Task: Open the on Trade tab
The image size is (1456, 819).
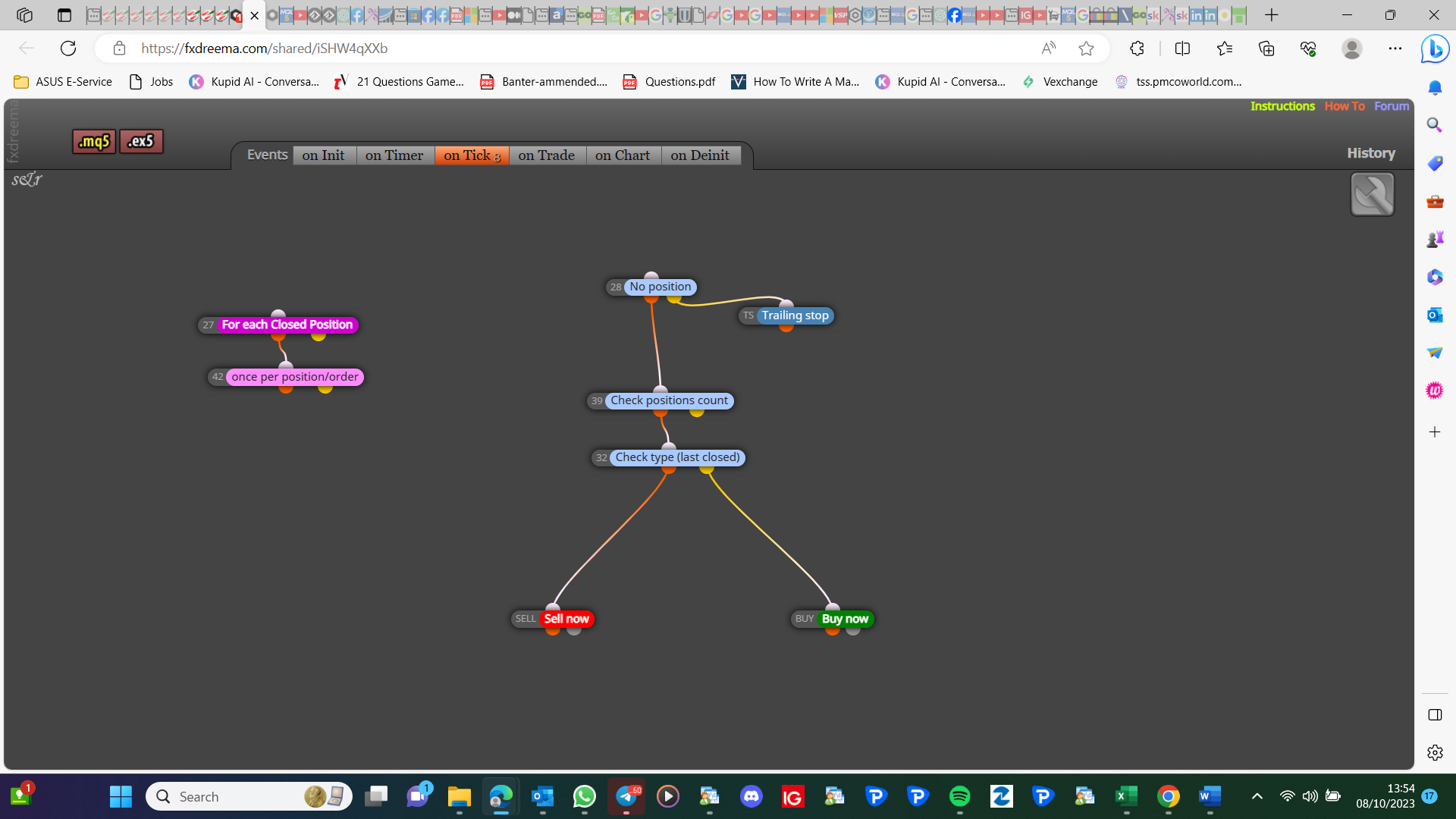Action: [x=547, y=155]
